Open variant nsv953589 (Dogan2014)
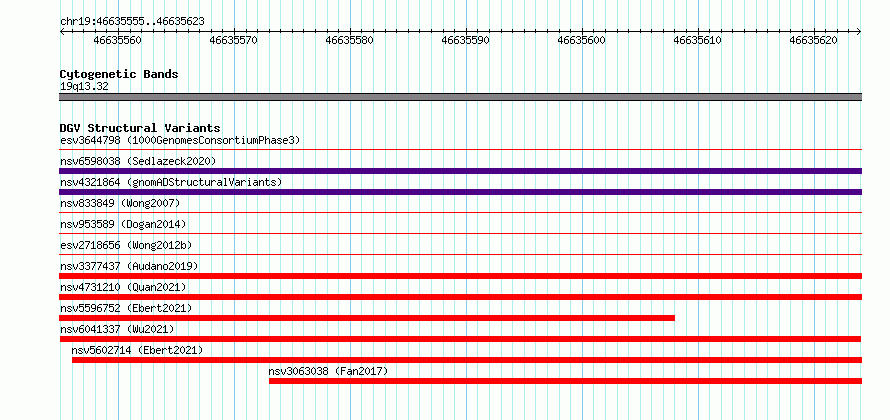The width and height of the screenshot is (890, 420). [x=123, y=224]
